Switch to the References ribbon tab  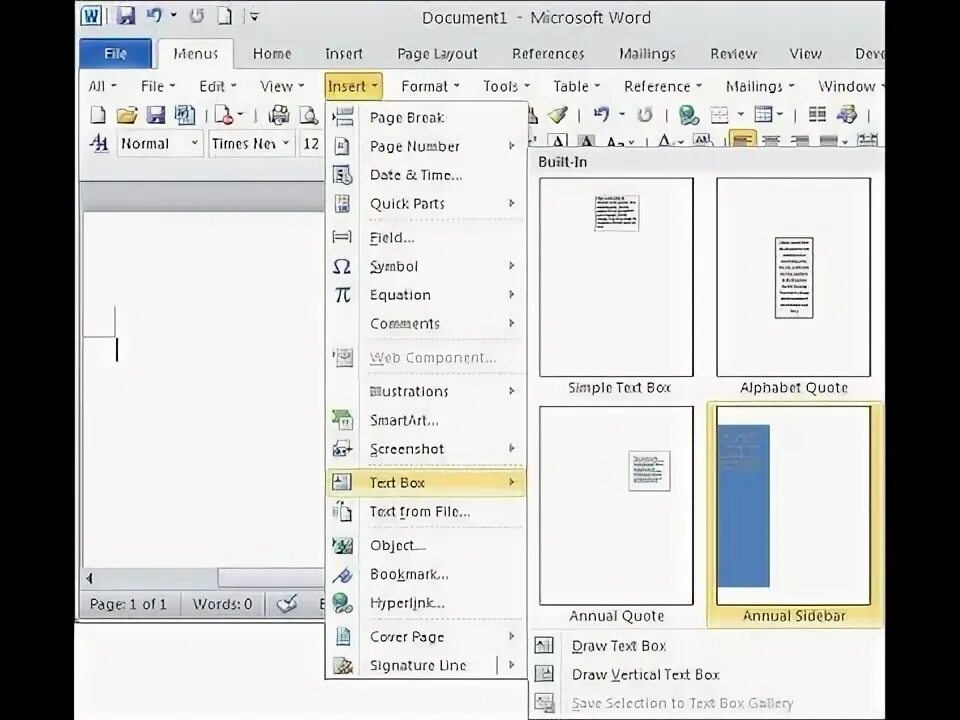tap(548, 54)
